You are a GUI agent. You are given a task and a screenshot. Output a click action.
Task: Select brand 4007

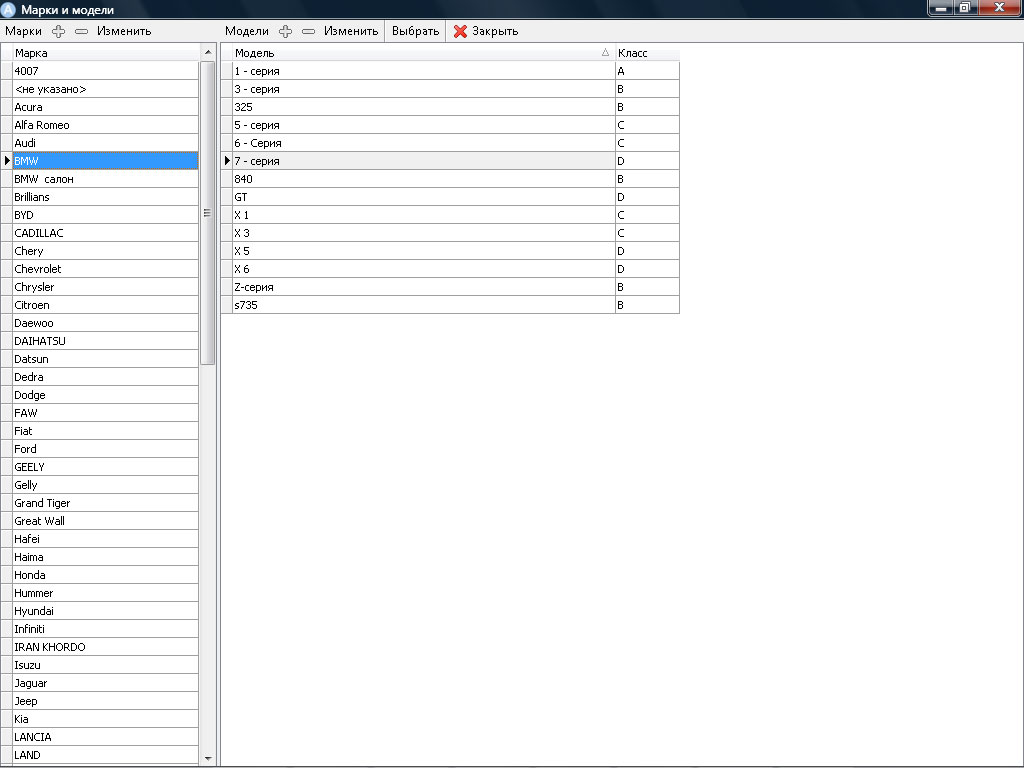click(105, 71)
